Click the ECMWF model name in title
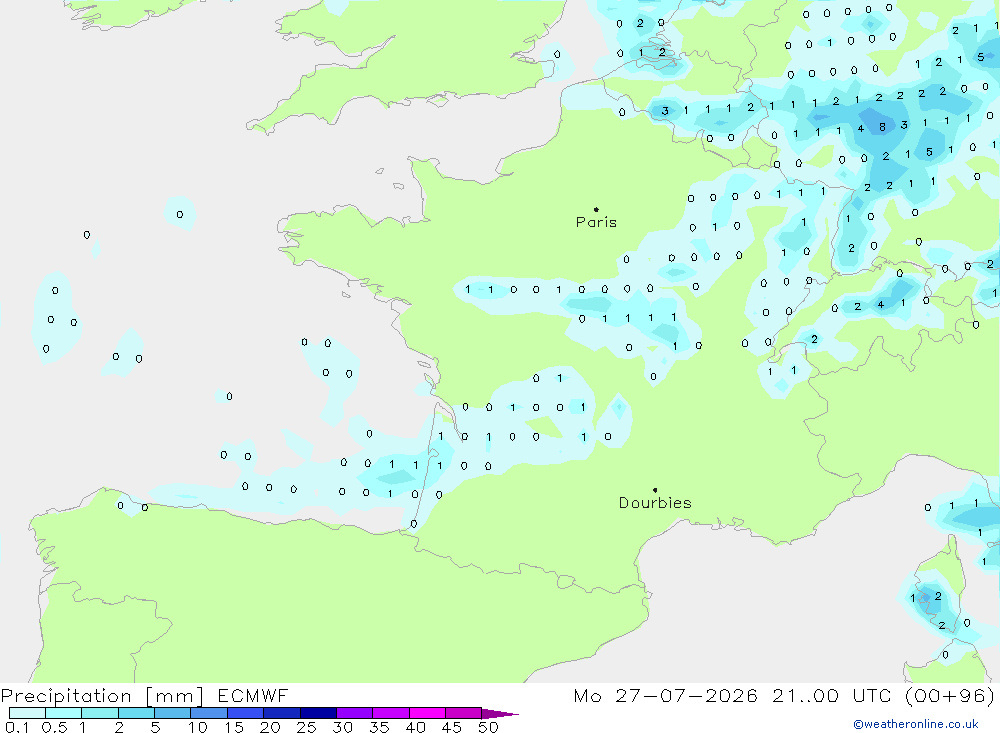Image resolution: width=1000 pixels, height=733 pixels. click(x=253, y=695)
